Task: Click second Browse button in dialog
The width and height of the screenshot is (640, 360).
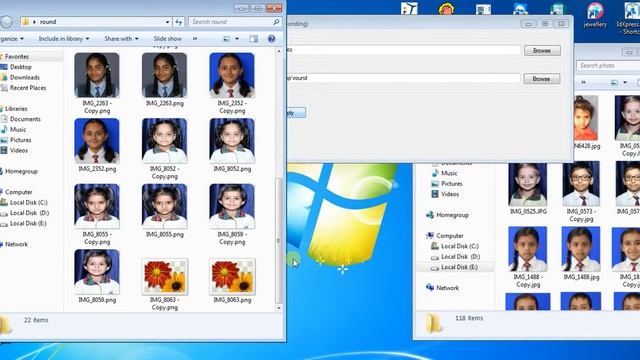Action: coord(542,79)
